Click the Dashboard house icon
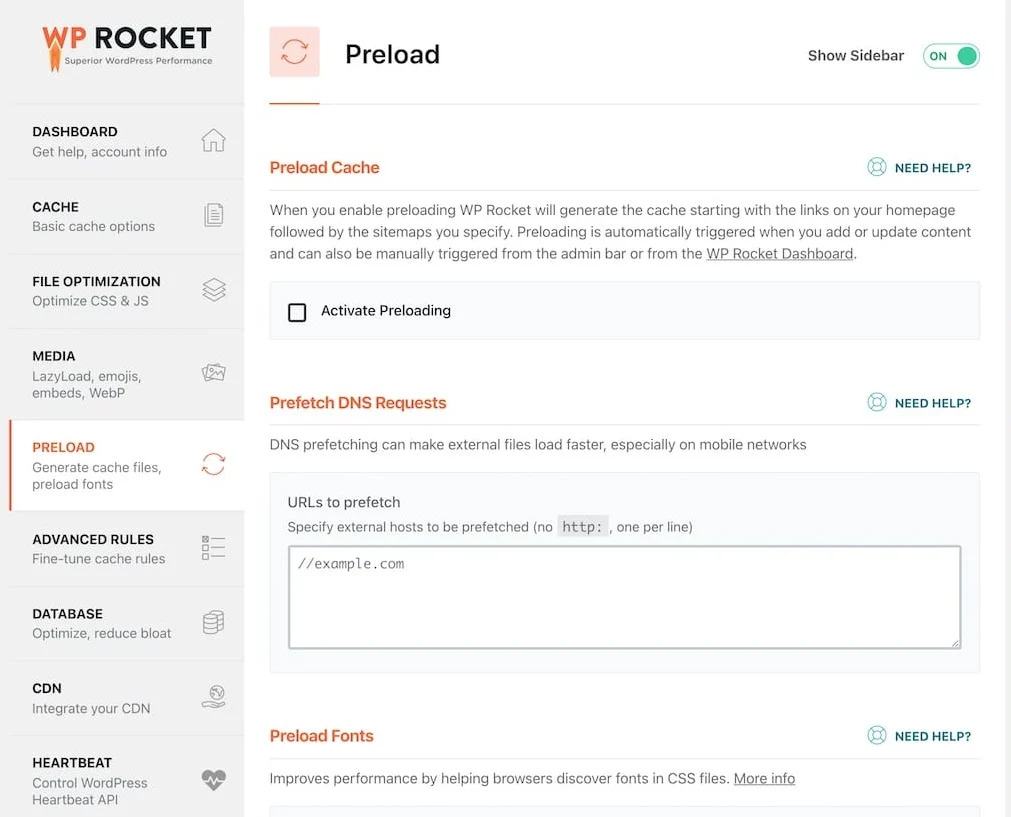 [x=213, y=140]
